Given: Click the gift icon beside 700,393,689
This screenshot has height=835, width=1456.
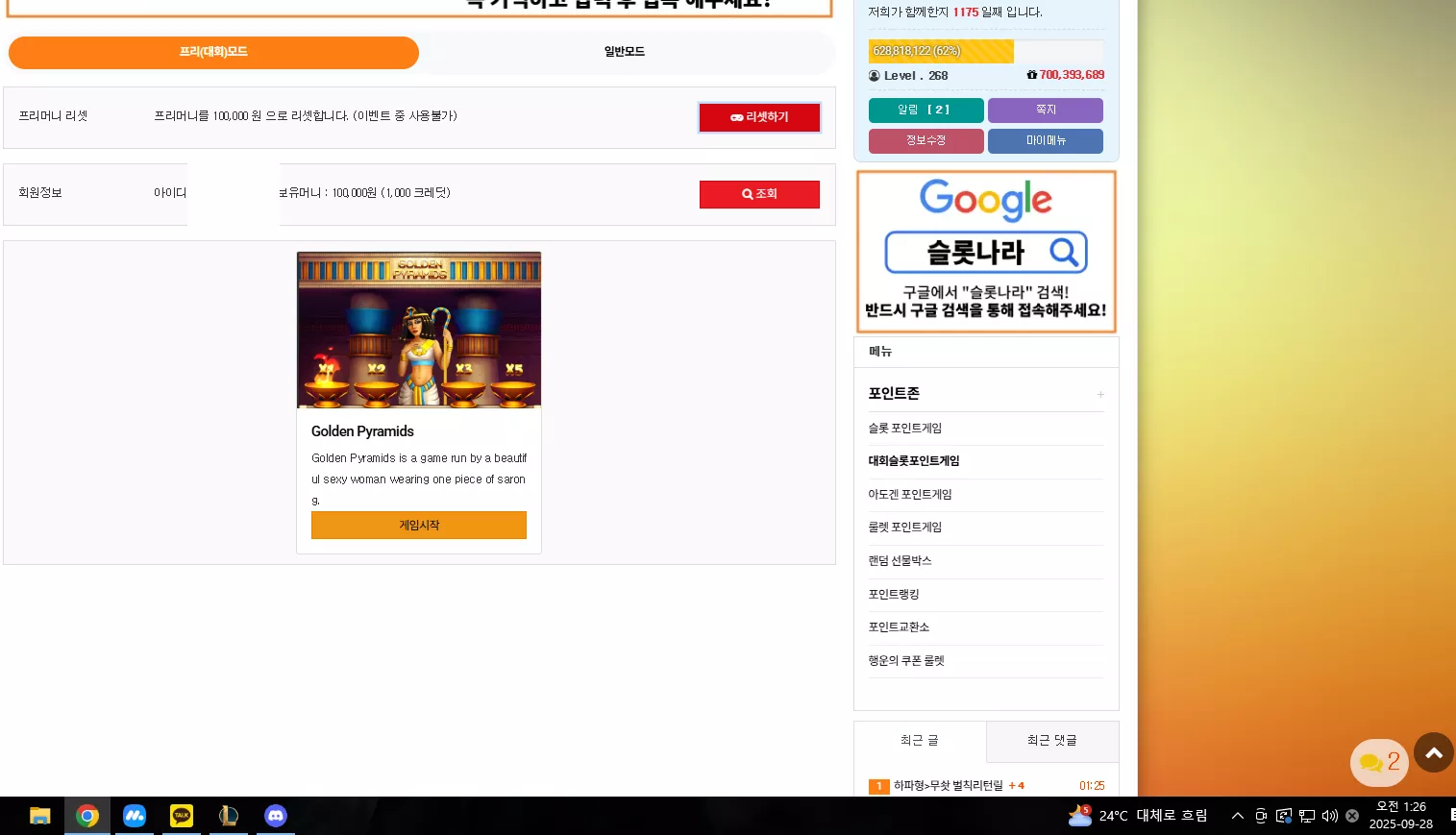Looking at the screenshot, I should [1032, 75].
